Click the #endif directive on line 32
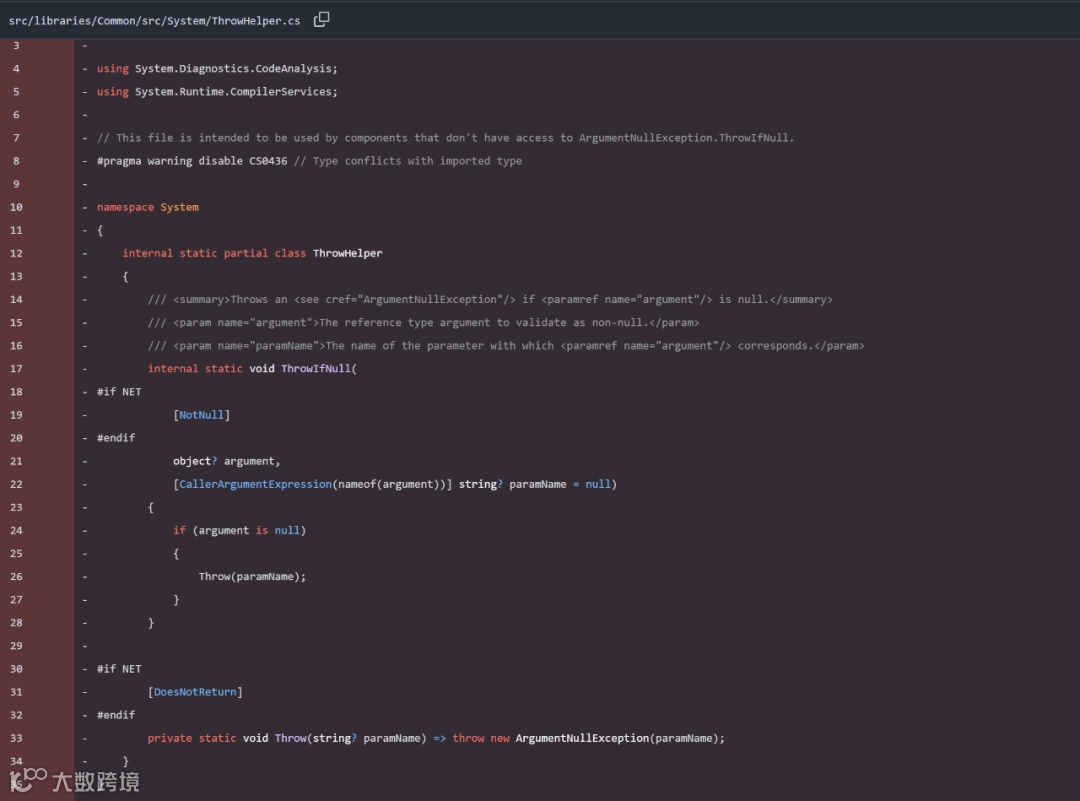This screenshot has width=1080, height=801. pos(116,715)
